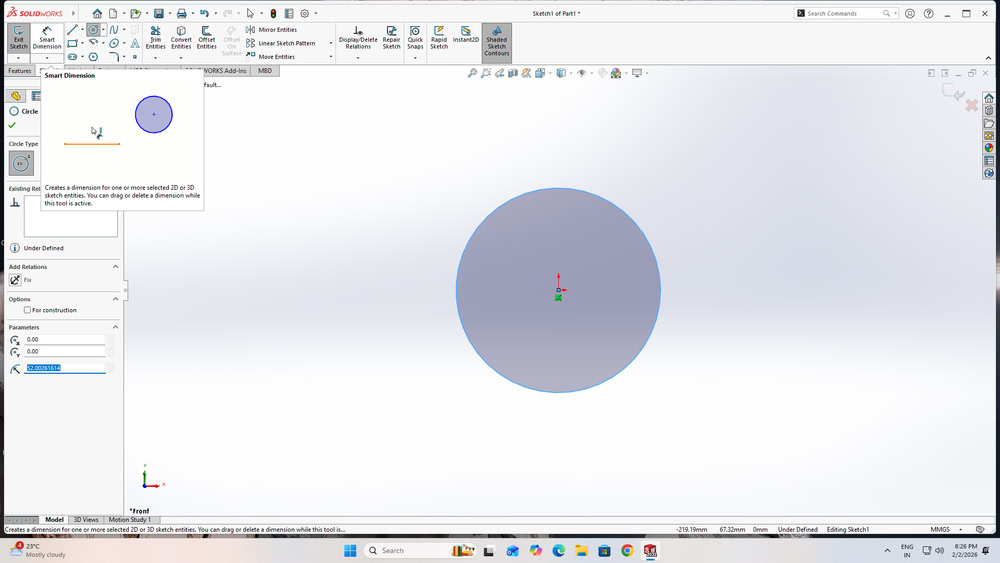1000x563 pixels.
Task: Click the Section View icon
Action: (x=513, y=73)
